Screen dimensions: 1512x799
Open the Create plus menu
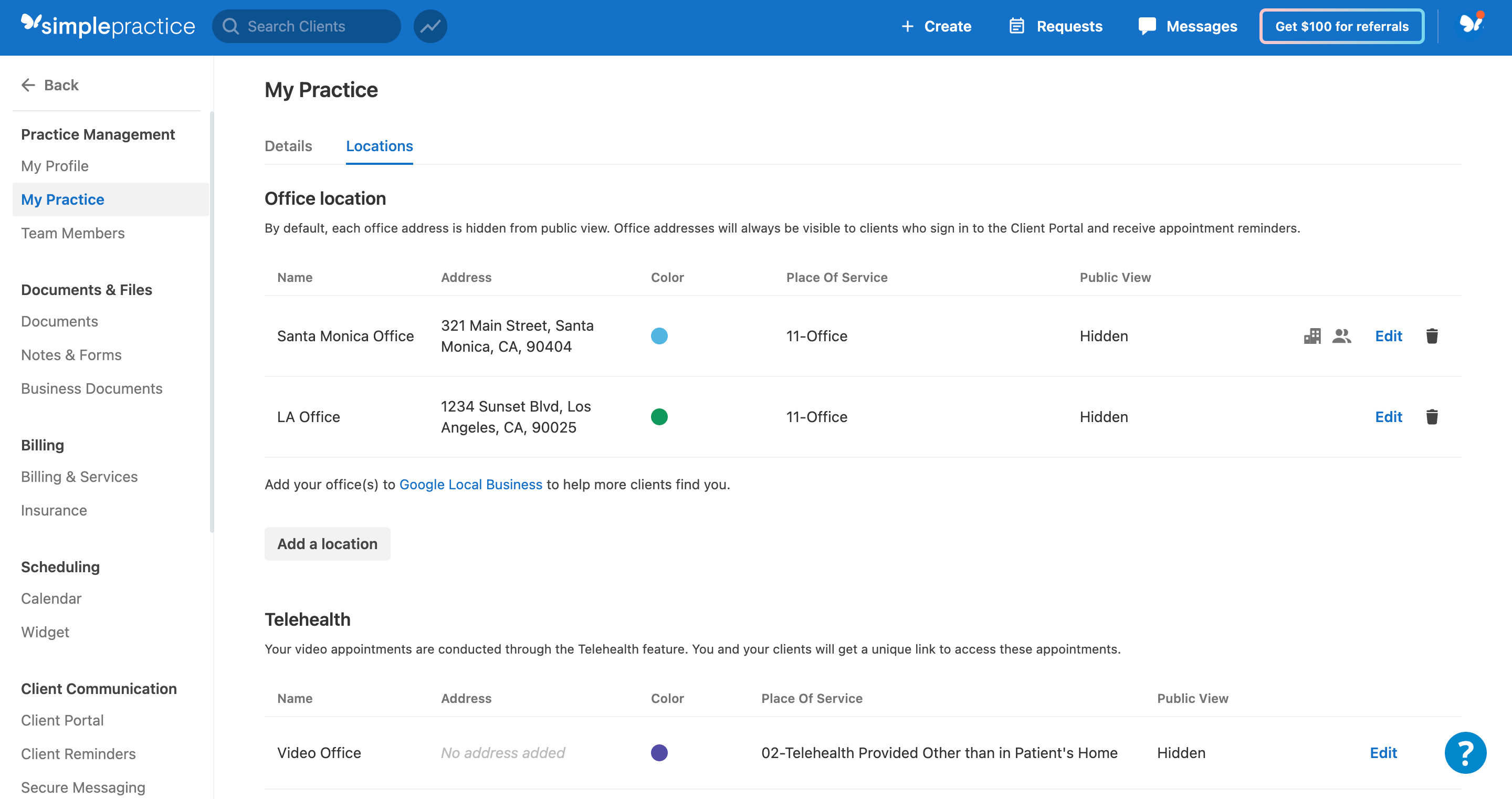point(936,26)
